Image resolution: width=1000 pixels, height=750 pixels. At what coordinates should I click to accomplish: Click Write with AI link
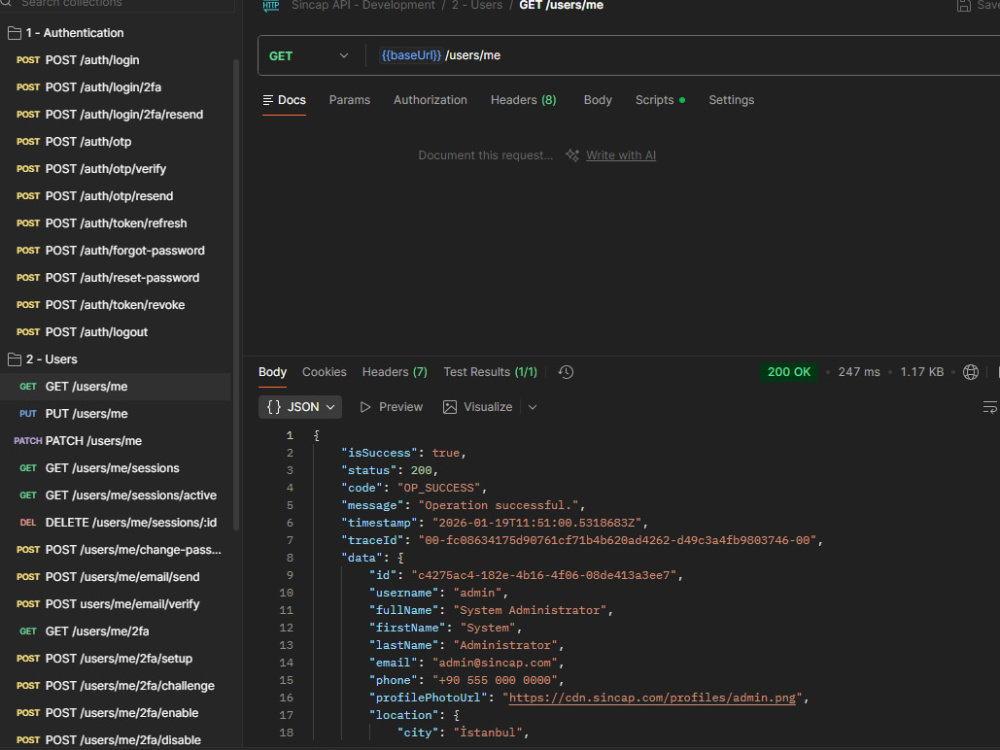point(621,156)
